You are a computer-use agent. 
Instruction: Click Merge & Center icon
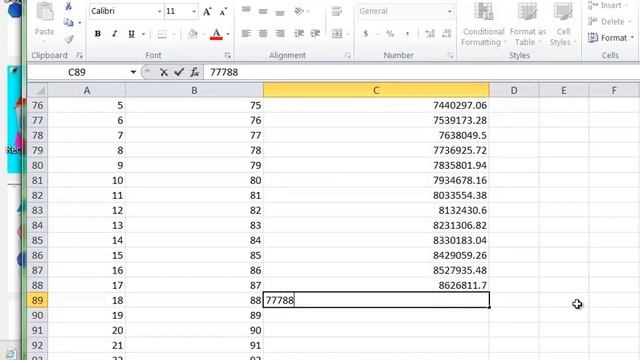[x=337, y=34]
